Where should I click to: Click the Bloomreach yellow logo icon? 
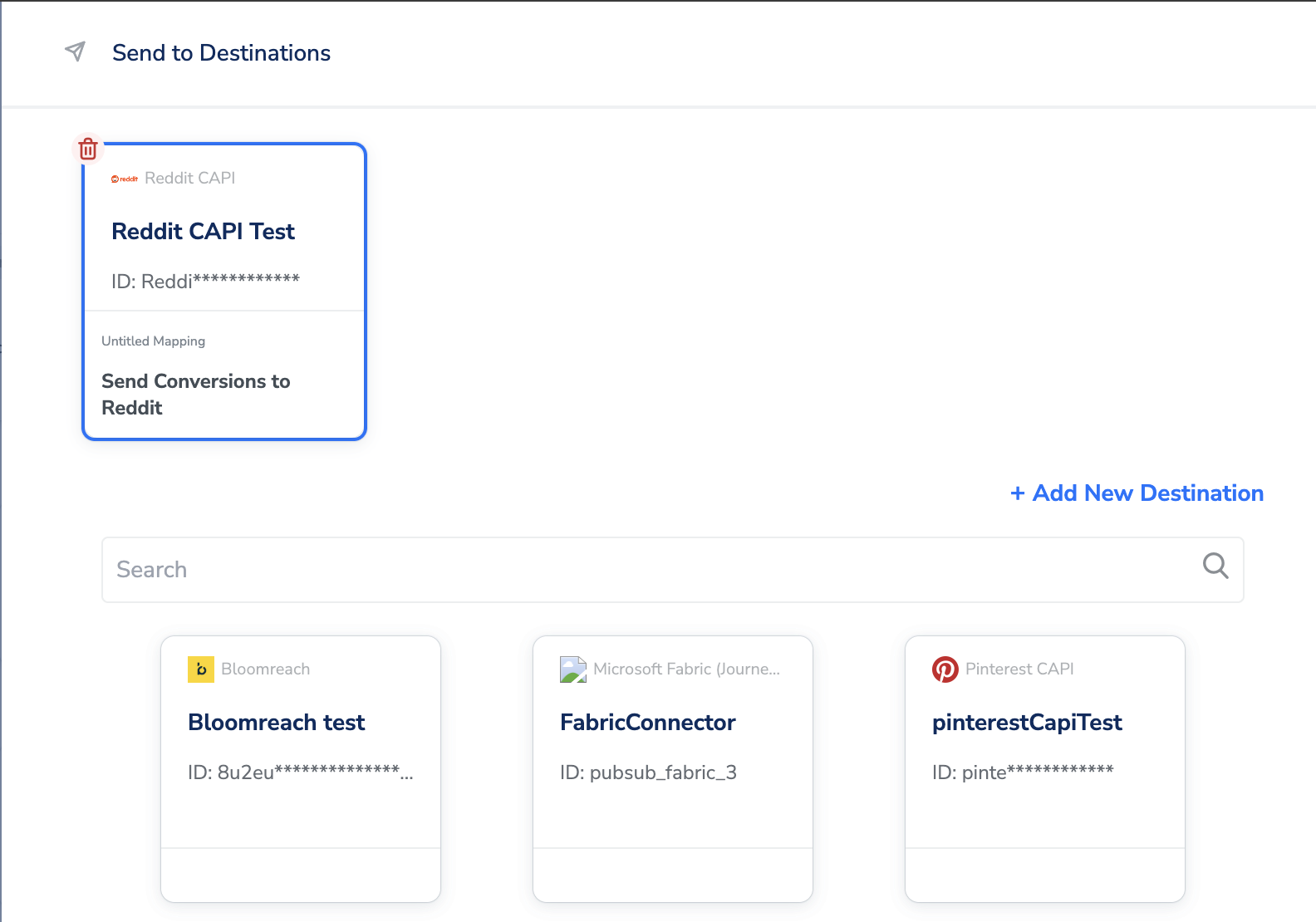pos(201,669)
